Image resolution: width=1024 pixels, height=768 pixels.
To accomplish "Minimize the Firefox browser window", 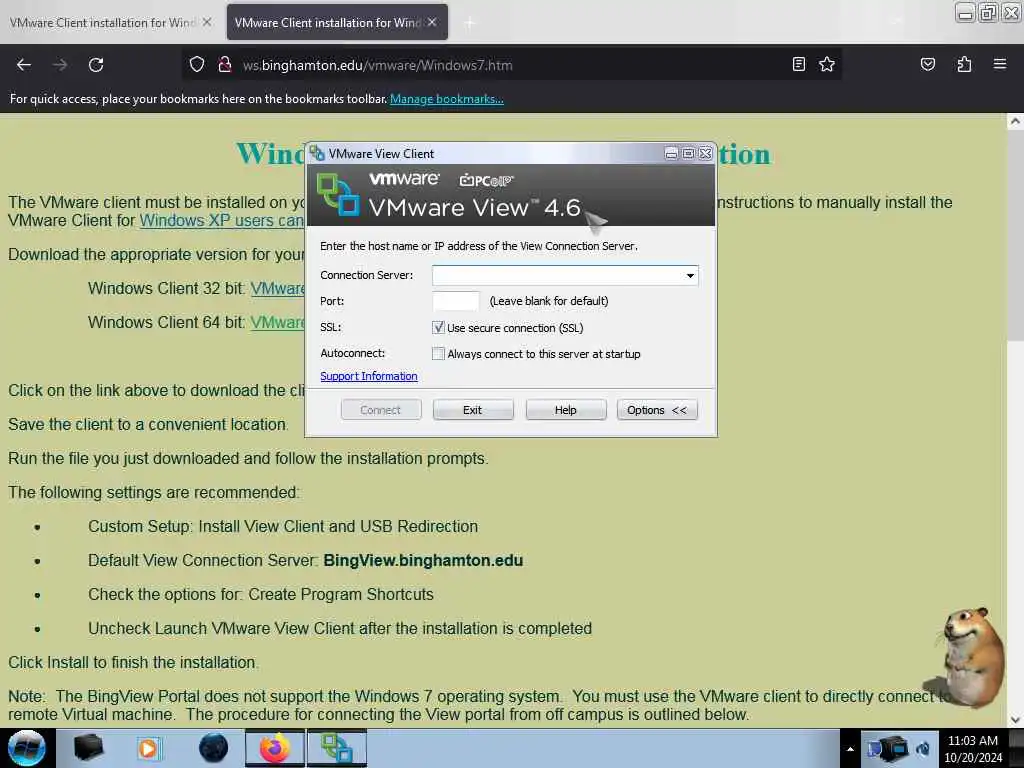I will point(965,12).
